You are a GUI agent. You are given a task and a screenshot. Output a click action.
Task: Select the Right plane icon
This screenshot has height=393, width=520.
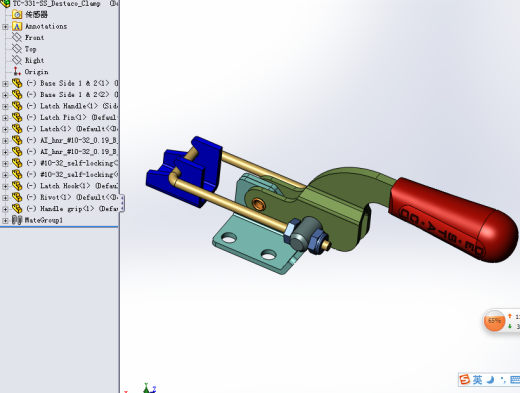(17, 60)
